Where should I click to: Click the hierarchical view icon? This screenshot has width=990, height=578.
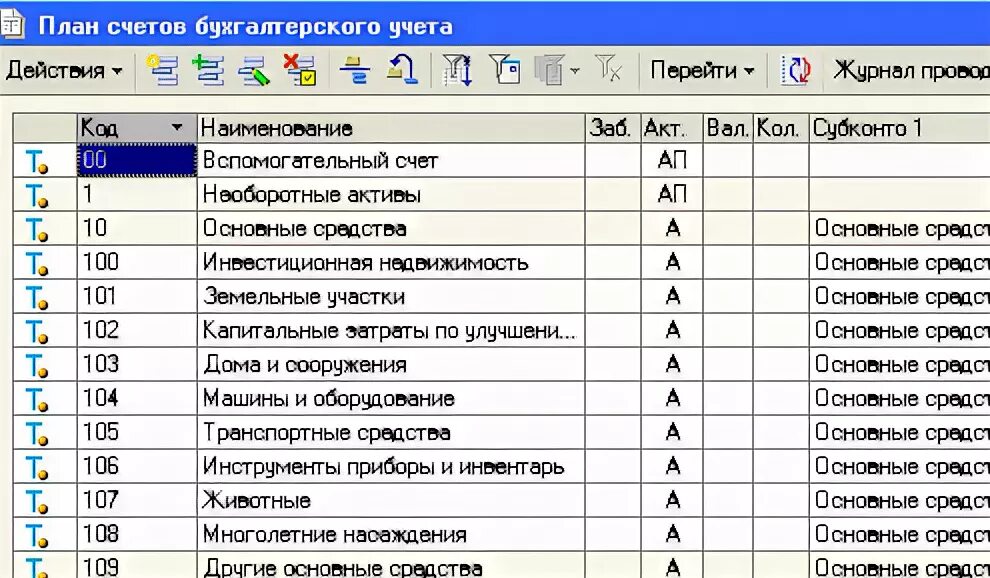pyautogui.click(x=354, y=69)
